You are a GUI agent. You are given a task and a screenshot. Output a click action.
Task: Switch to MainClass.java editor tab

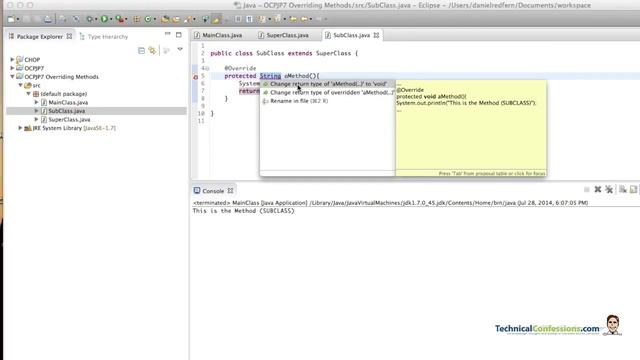(x=218, y=36)
